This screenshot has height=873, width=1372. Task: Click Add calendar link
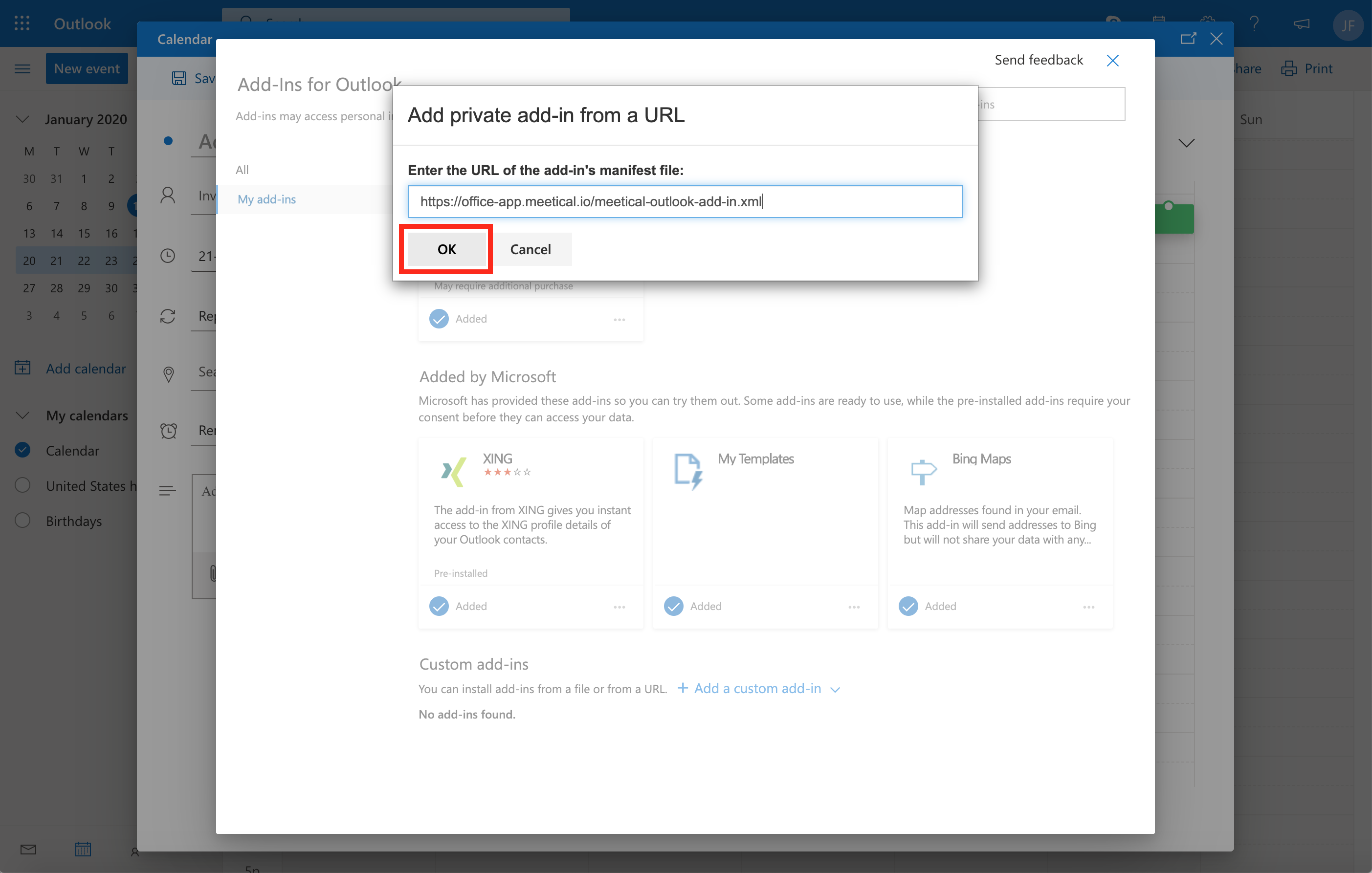(86, 369)
